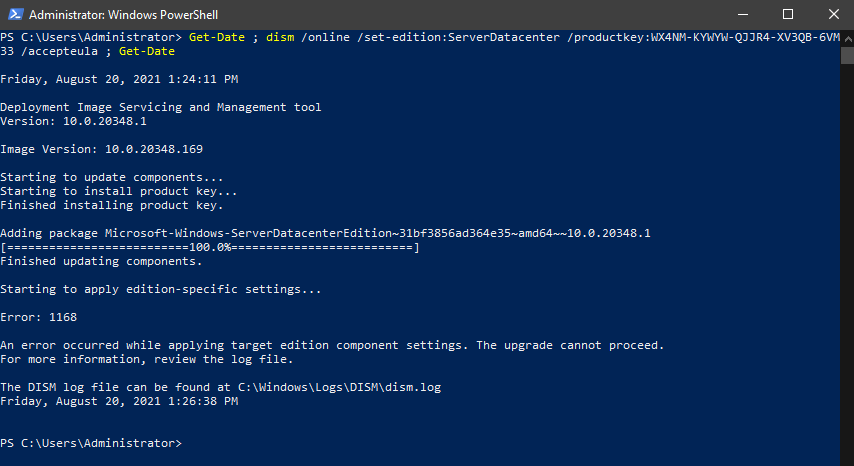Image resolution: width=854 pixels, height=466 pixels.
Task: Click the 1:24:11 PM timestamp line
Action: point(119,79)
